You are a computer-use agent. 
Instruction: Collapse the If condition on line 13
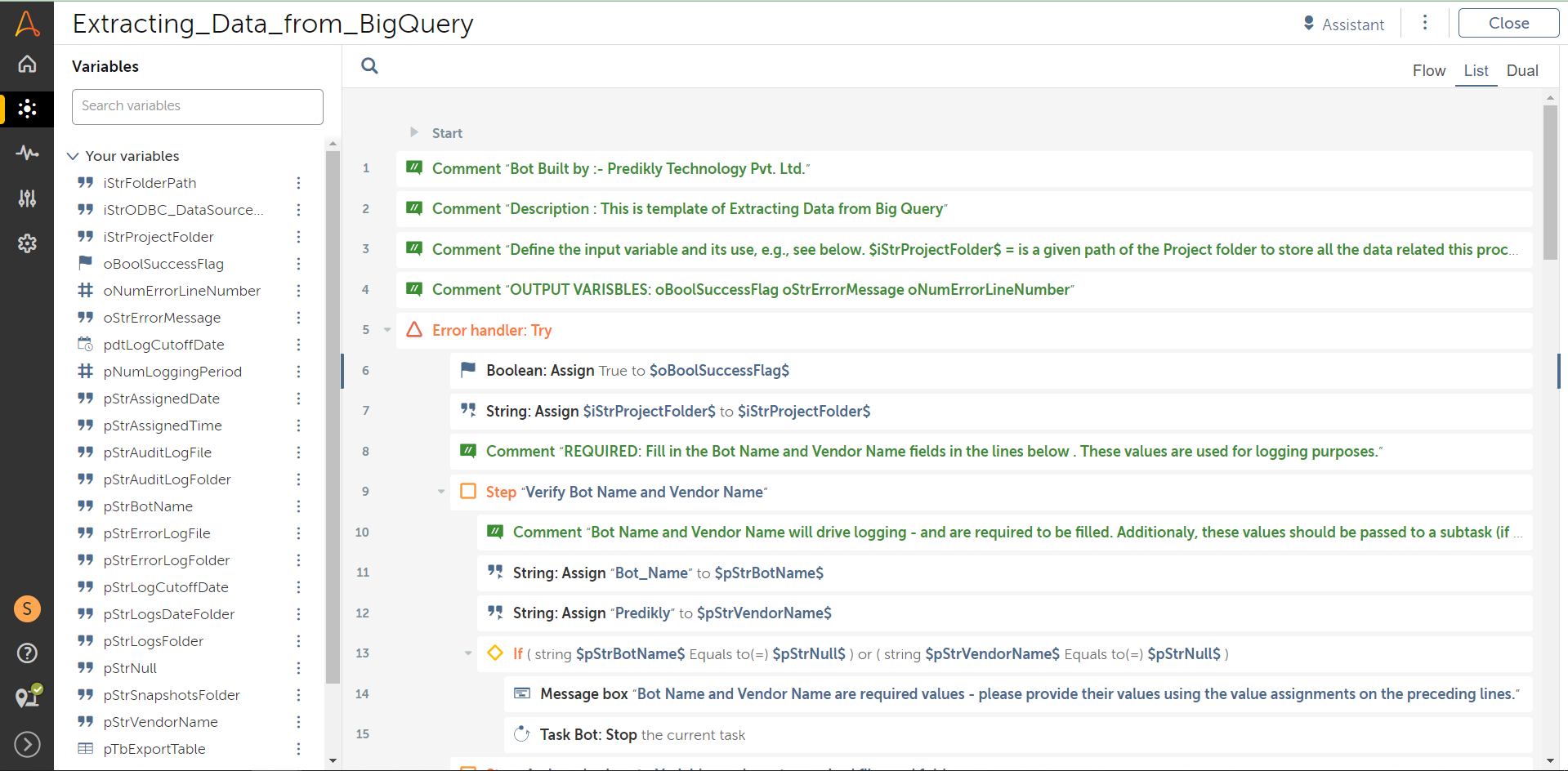pyautogui.click(x=468, y=653)
